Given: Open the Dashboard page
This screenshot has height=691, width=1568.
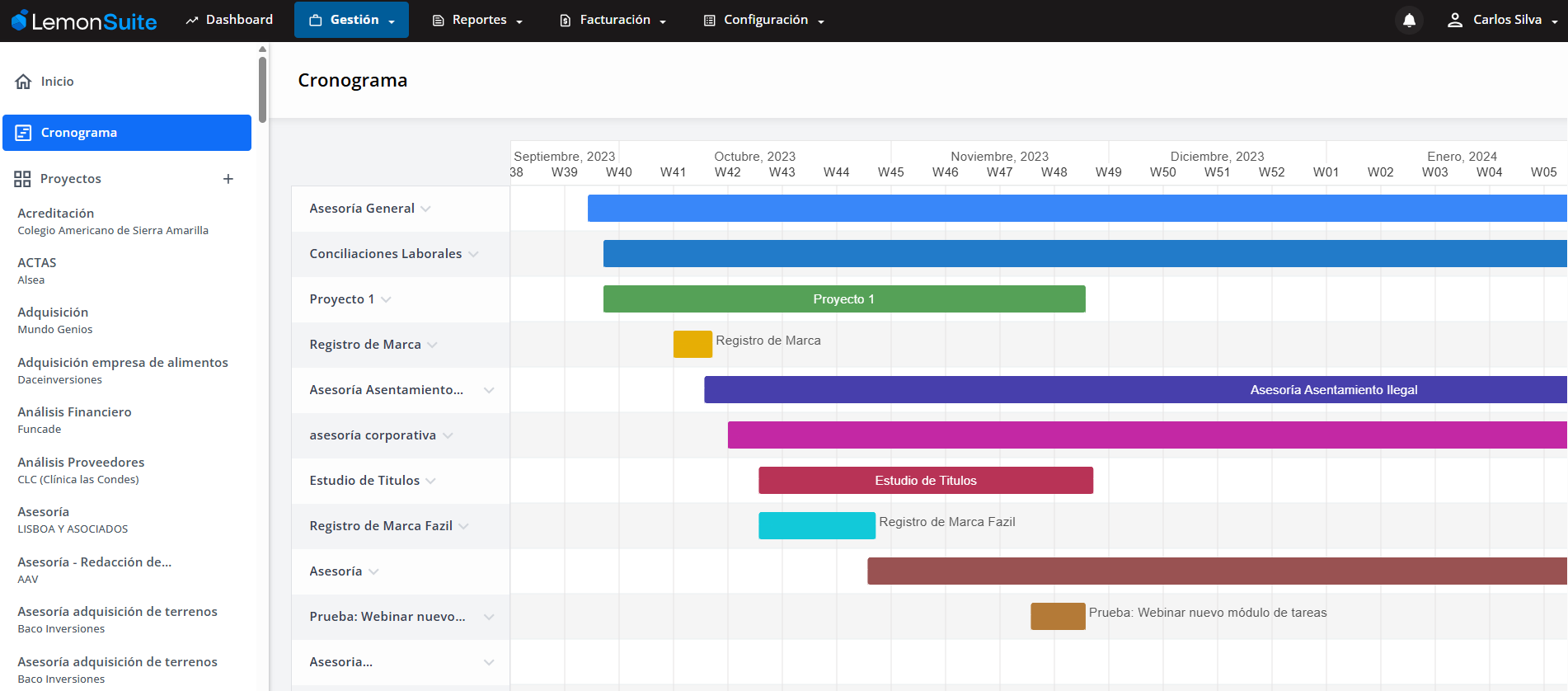Looking at the screenshot, I should pos(229,20).
